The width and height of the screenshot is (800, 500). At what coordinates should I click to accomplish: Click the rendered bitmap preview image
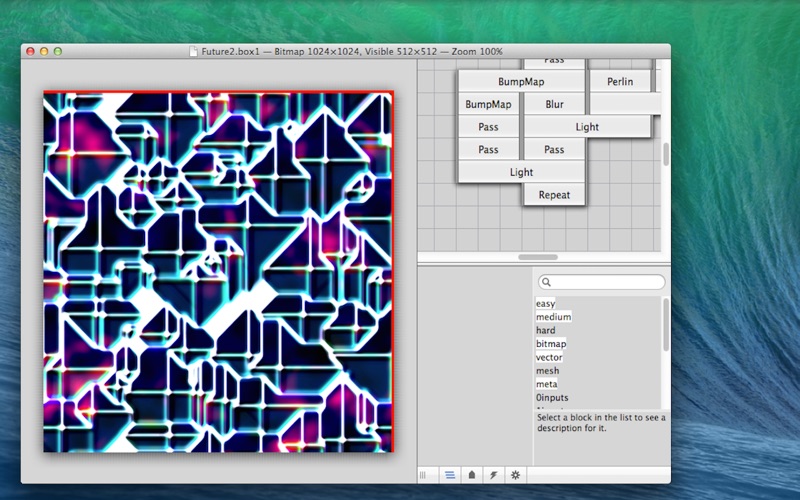218,271
